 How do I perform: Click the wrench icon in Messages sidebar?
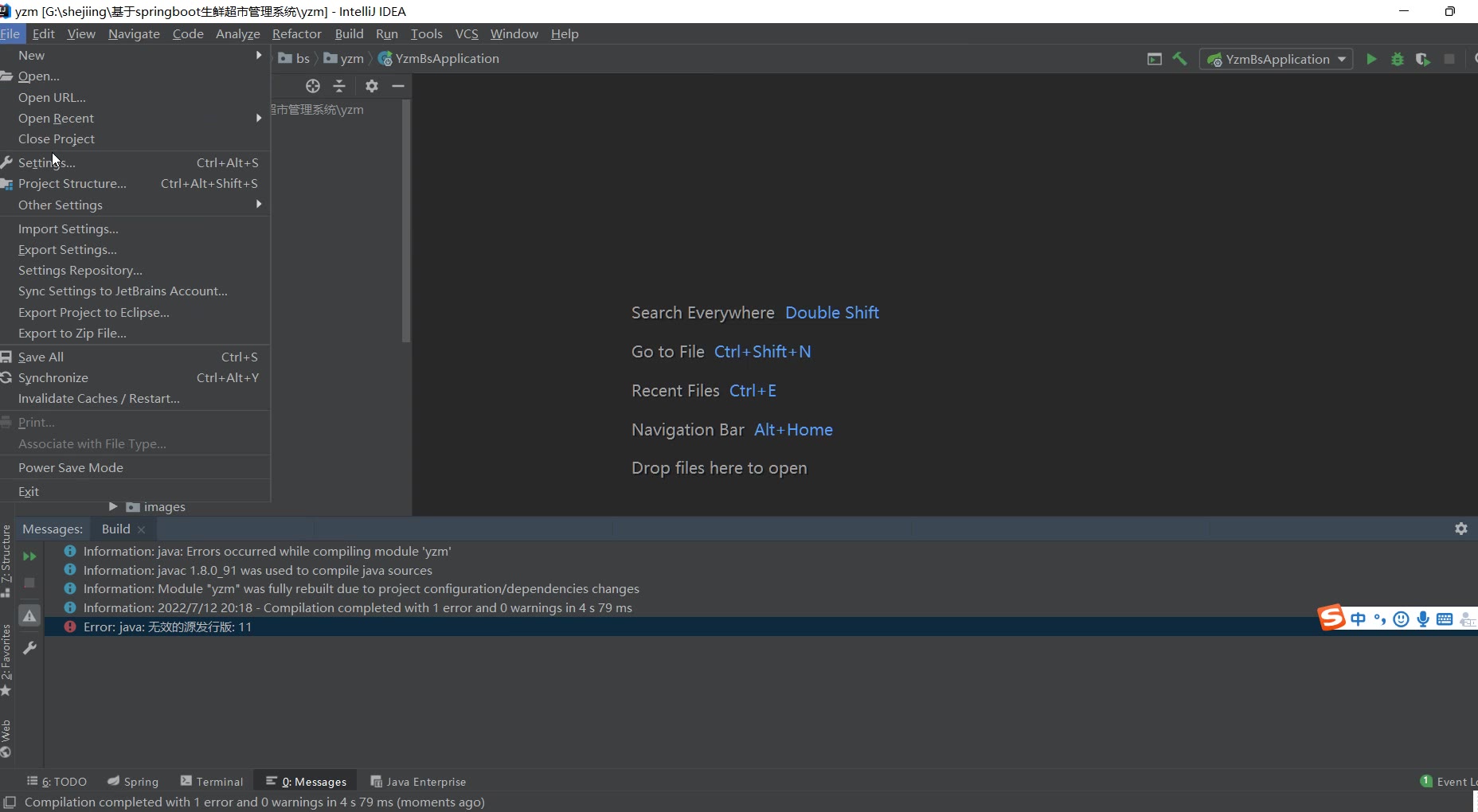[x=29, y=648]
